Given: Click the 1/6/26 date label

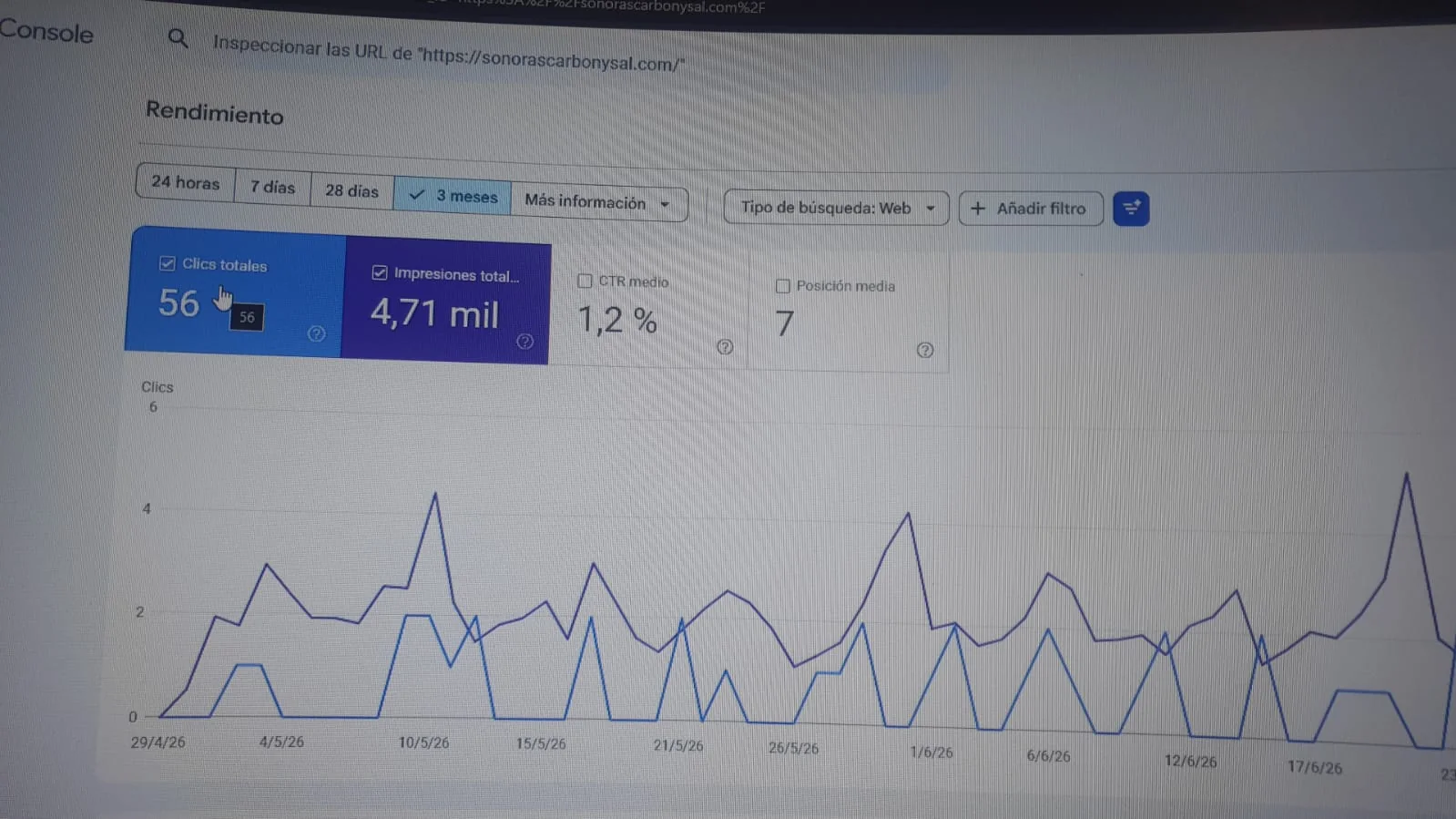Looking at the screenshot, I should (932, 752).
